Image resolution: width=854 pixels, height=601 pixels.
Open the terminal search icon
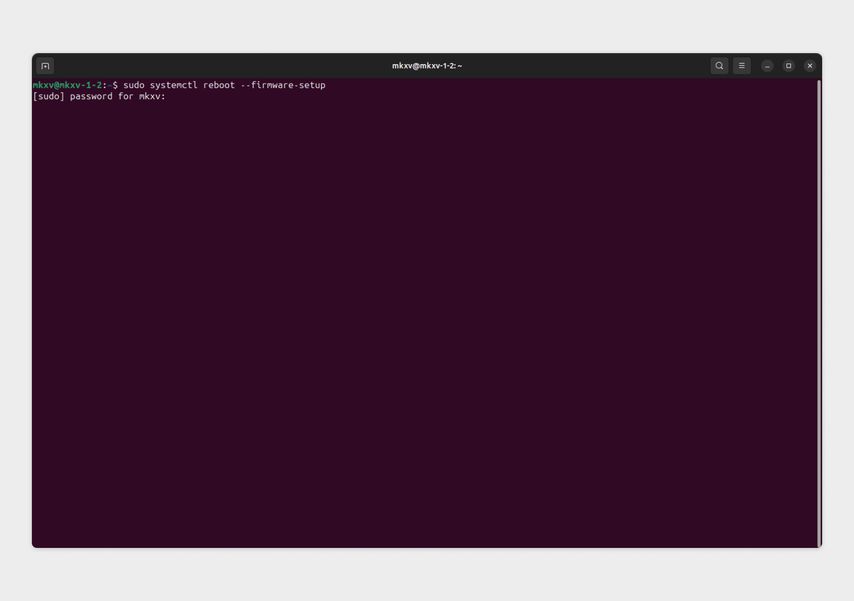pos(719,66)
